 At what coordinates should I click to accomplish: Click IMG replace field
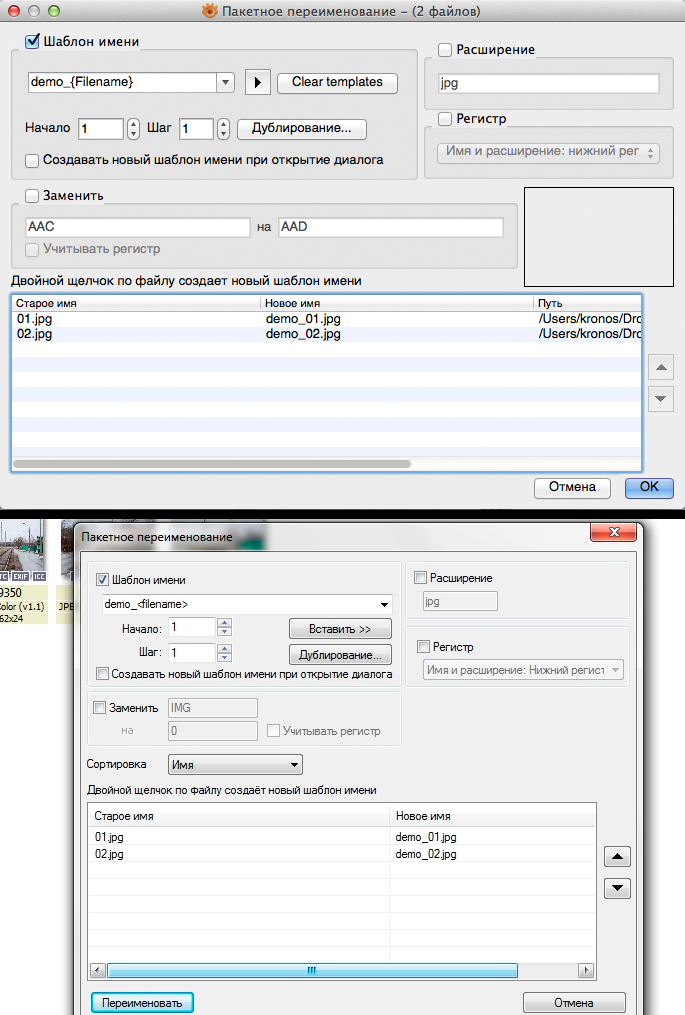pyautogui.click(x=212, y=708)
